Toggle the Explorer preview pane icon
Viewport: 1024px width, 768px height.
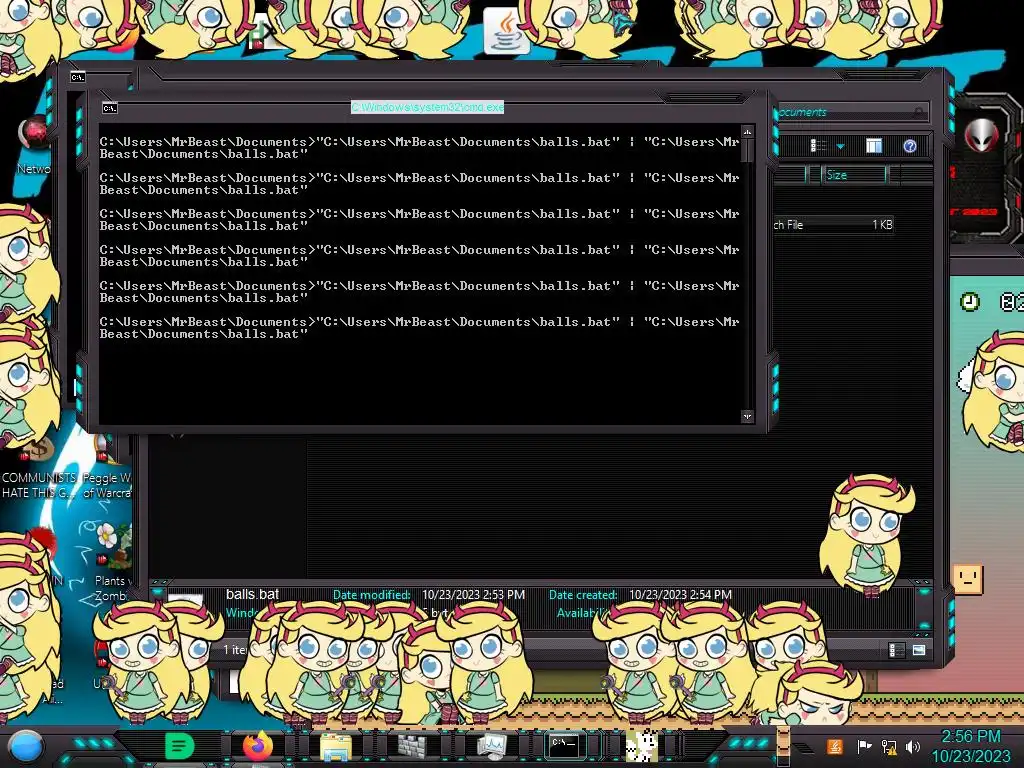pyautogui.click(x=874, y=146)
